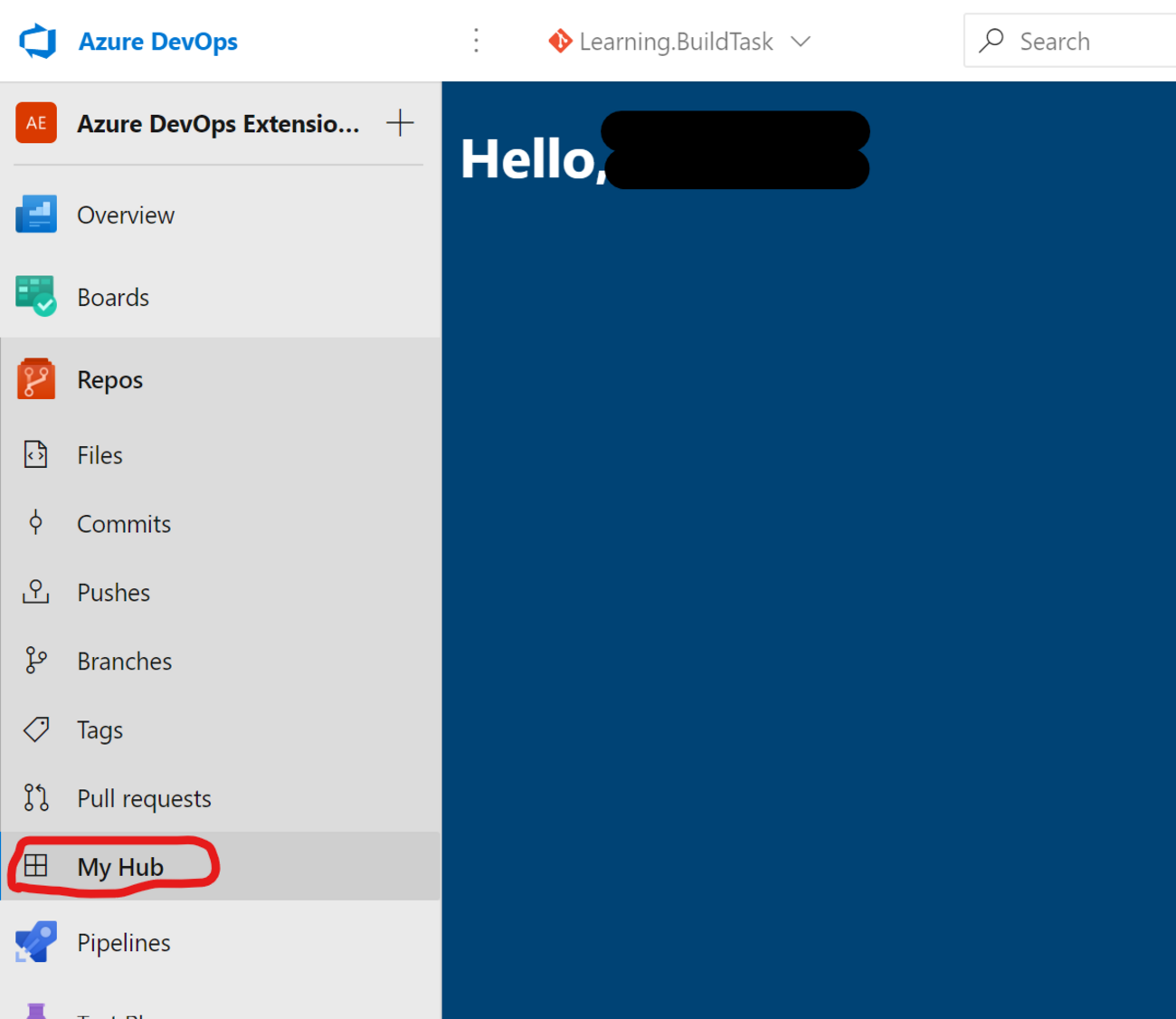
Task: Click the Tags label icon
Action: pos(36,729)
